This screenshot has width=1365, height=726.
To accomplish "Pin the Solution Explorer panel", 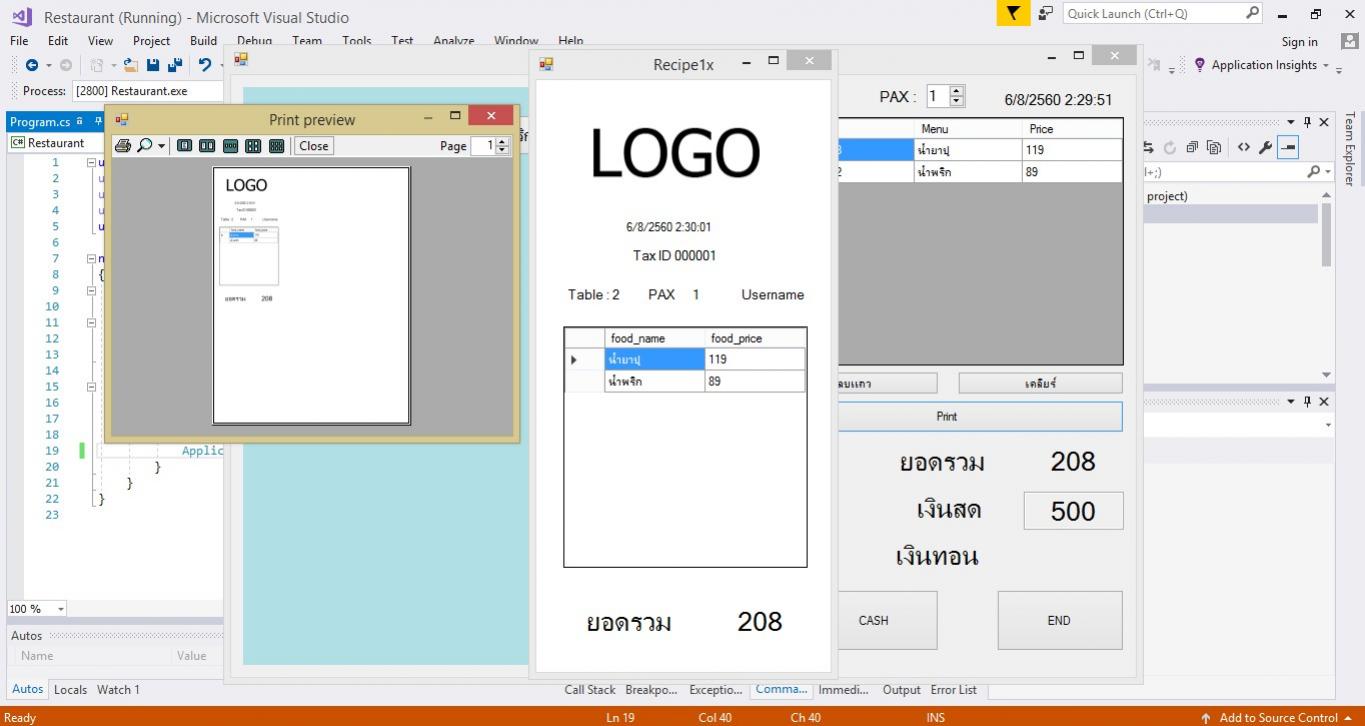I will 1307,122.
